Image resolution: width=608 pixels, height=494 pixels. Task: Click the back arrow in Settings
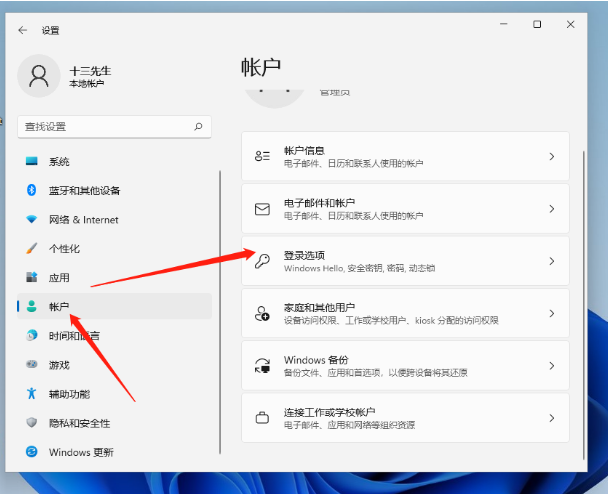pos(23,30)
